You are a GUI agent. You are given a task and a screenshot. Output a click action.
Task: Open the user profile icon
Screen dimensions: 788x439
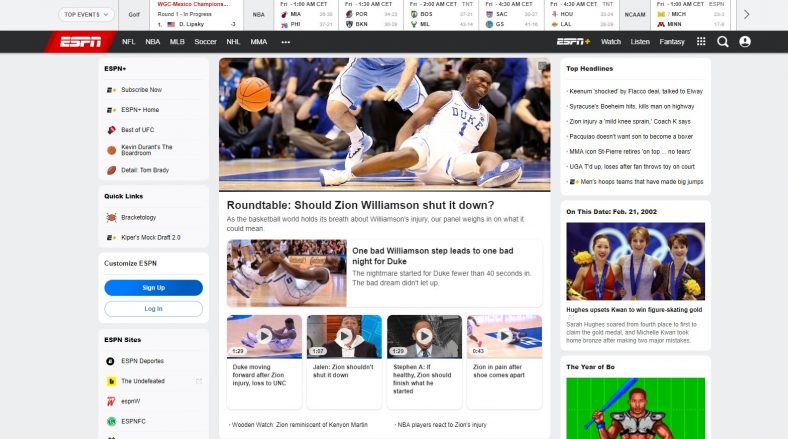click(x=745, y=42)
